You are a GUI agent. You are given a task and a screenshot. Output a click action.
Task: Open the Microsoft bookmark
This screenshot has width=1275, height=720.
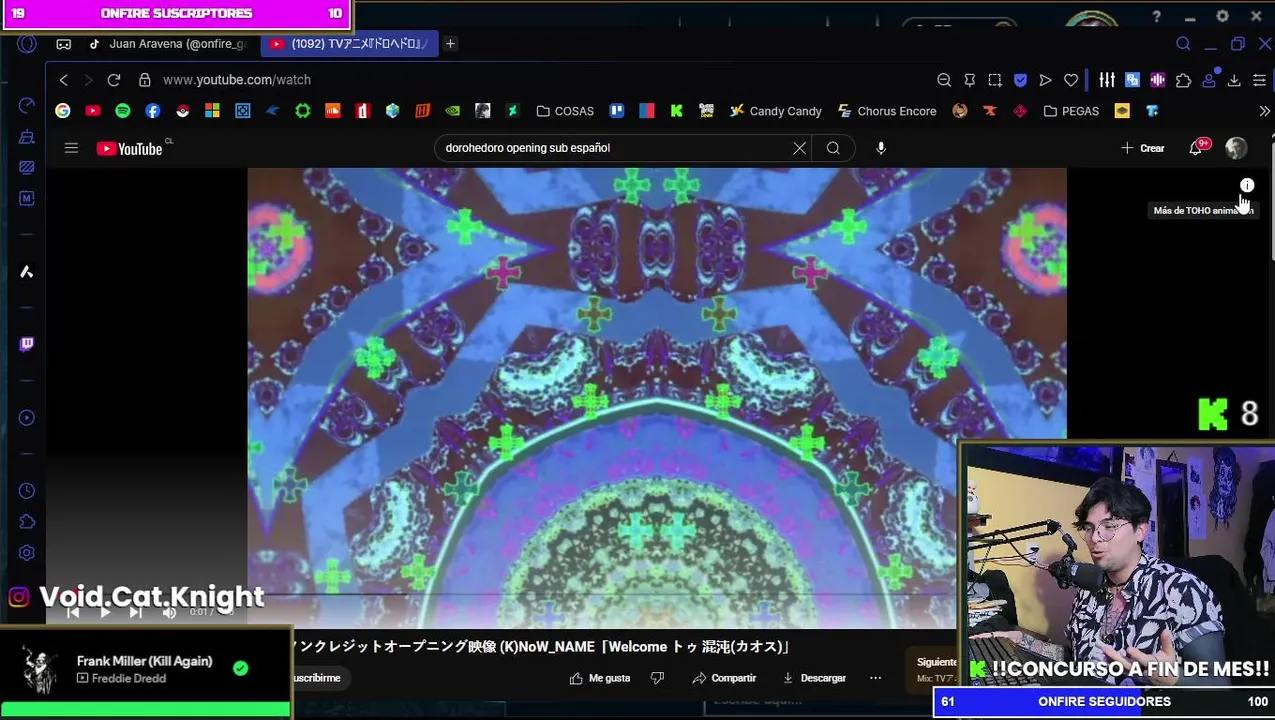[x=213, y=111]
